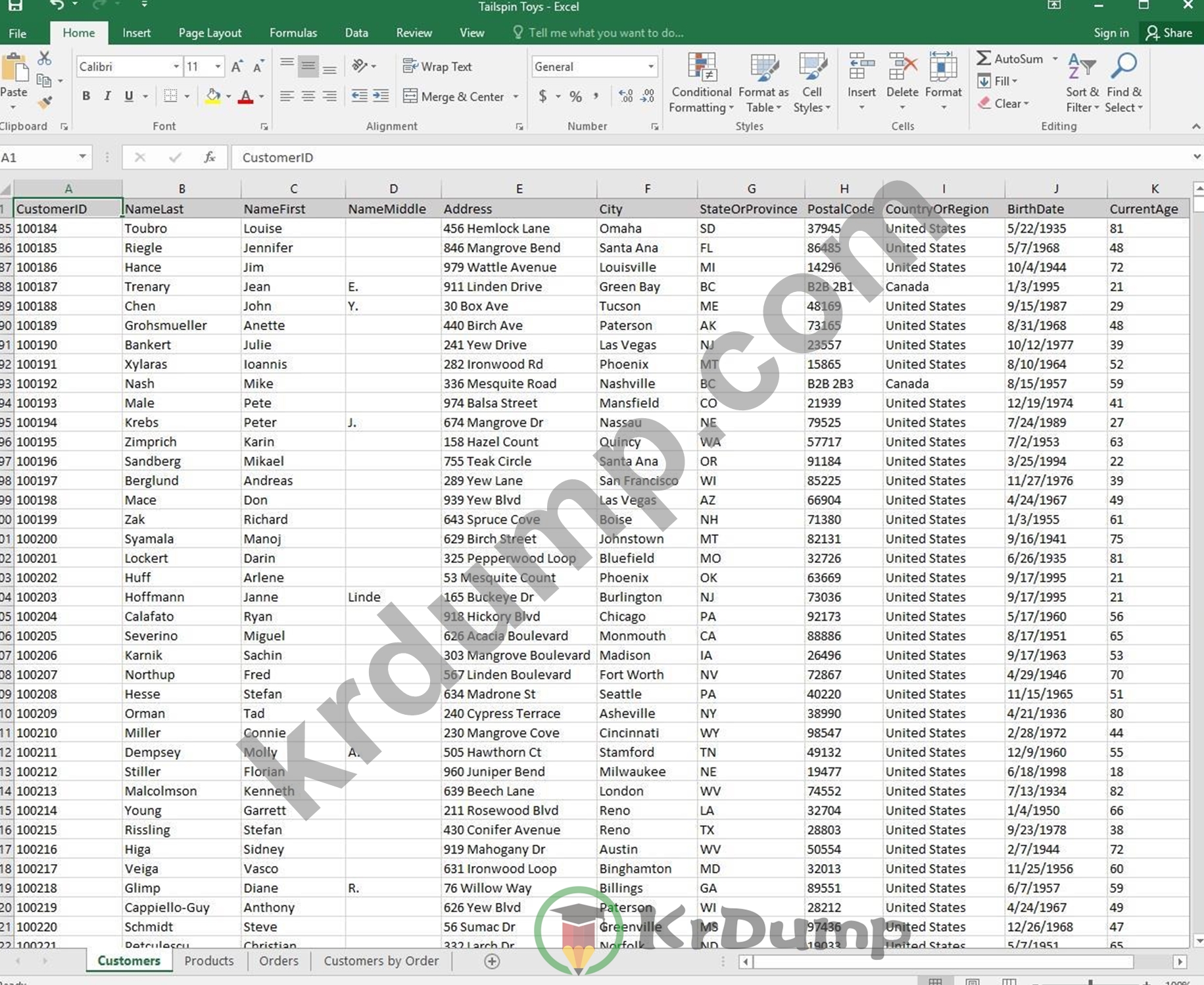This screenshot has height=985, width=1204.
Task: Add a new sheet with plus icon
Action: pyautogui.click(x=492, y=961)
